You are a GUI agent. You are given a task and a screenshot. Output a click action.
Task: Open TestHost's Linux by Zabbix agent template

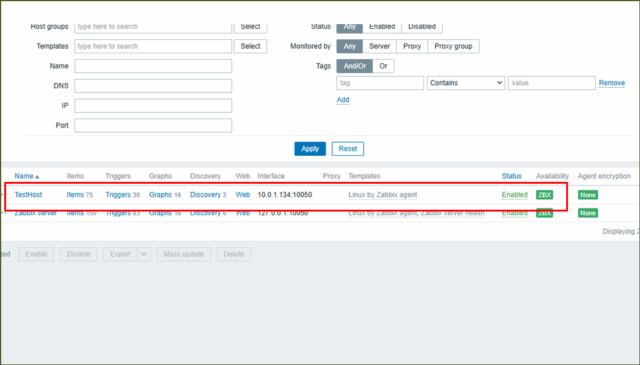click(x=383, y=195)
